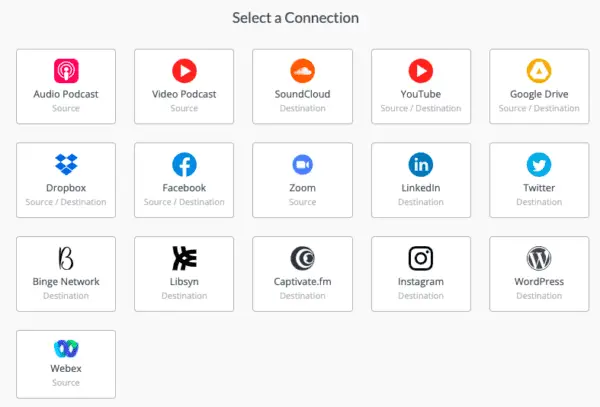Click the Facebook logo icon

(184, 164)
